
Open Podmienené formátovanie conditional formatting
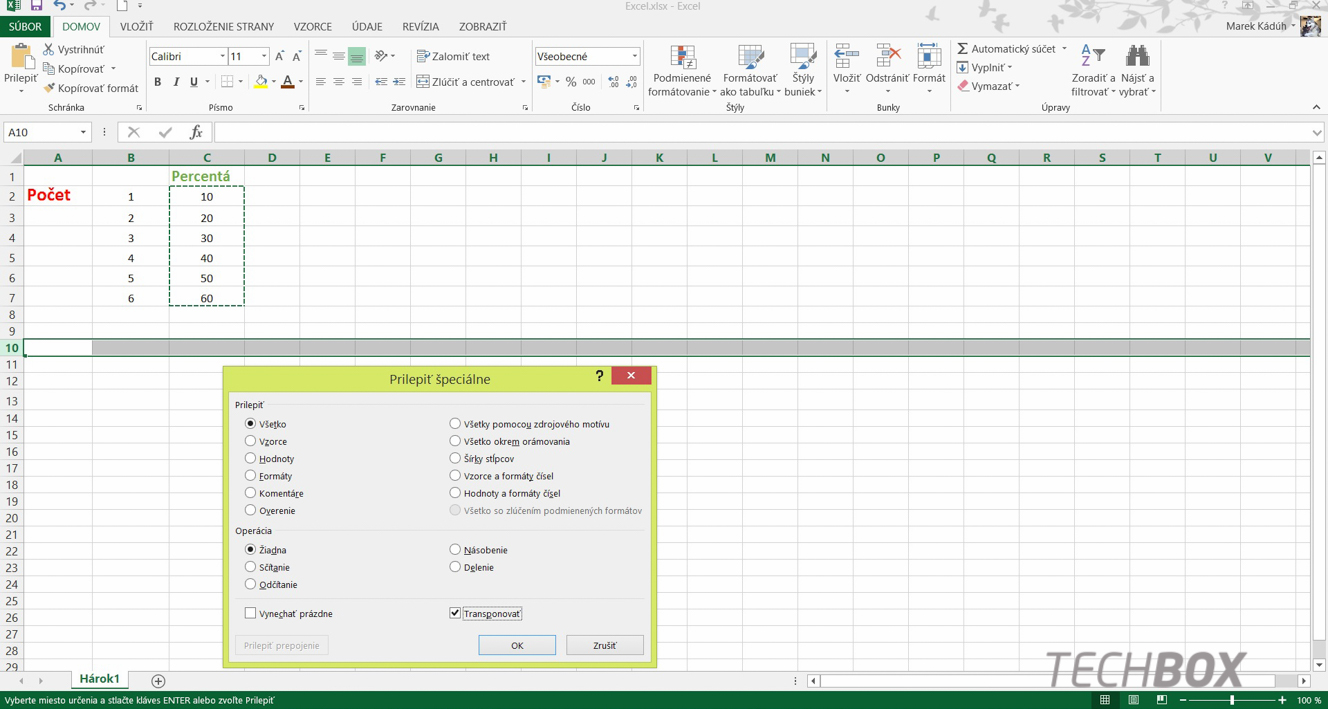click(x=682, y=70)
